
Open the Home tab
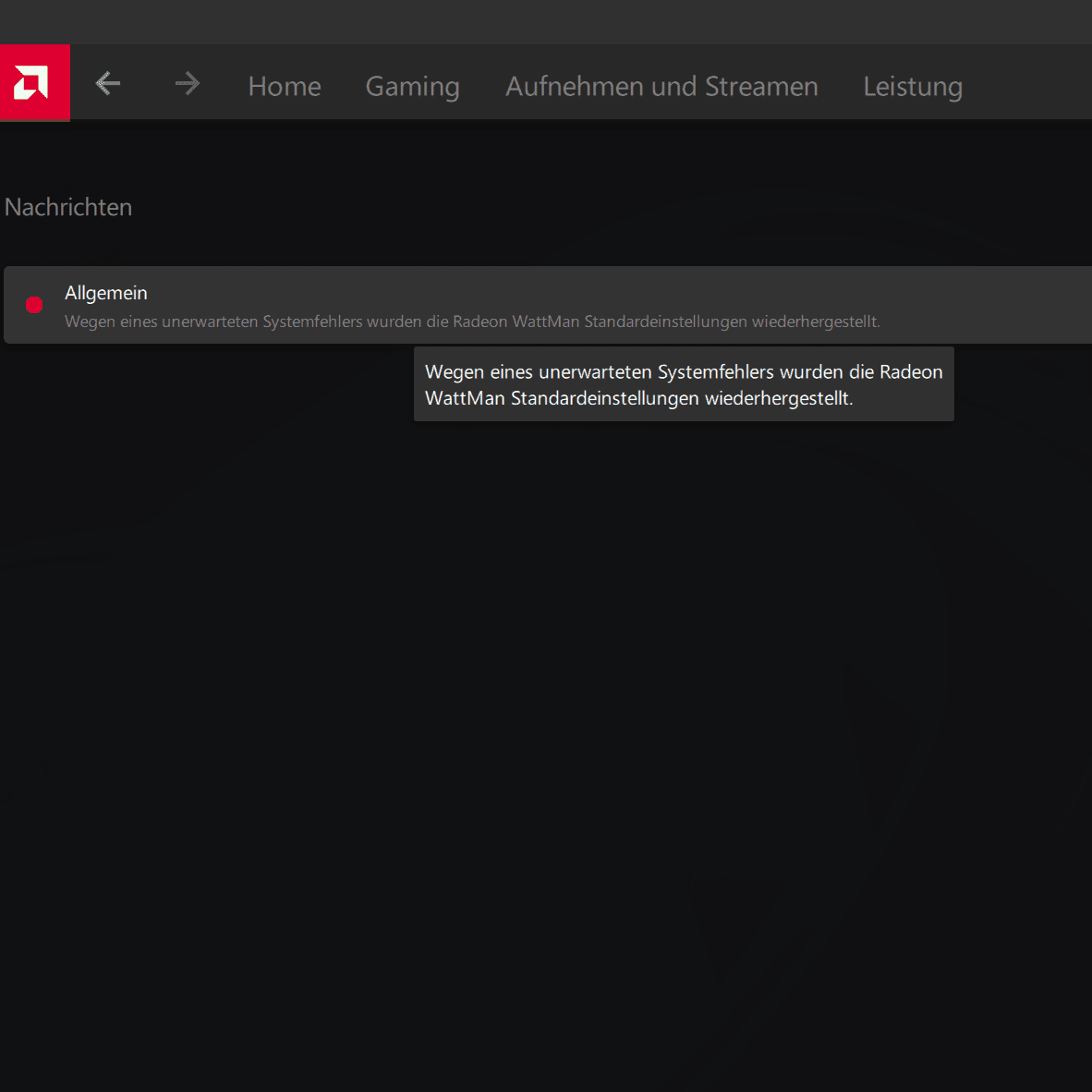coord(285,86)
